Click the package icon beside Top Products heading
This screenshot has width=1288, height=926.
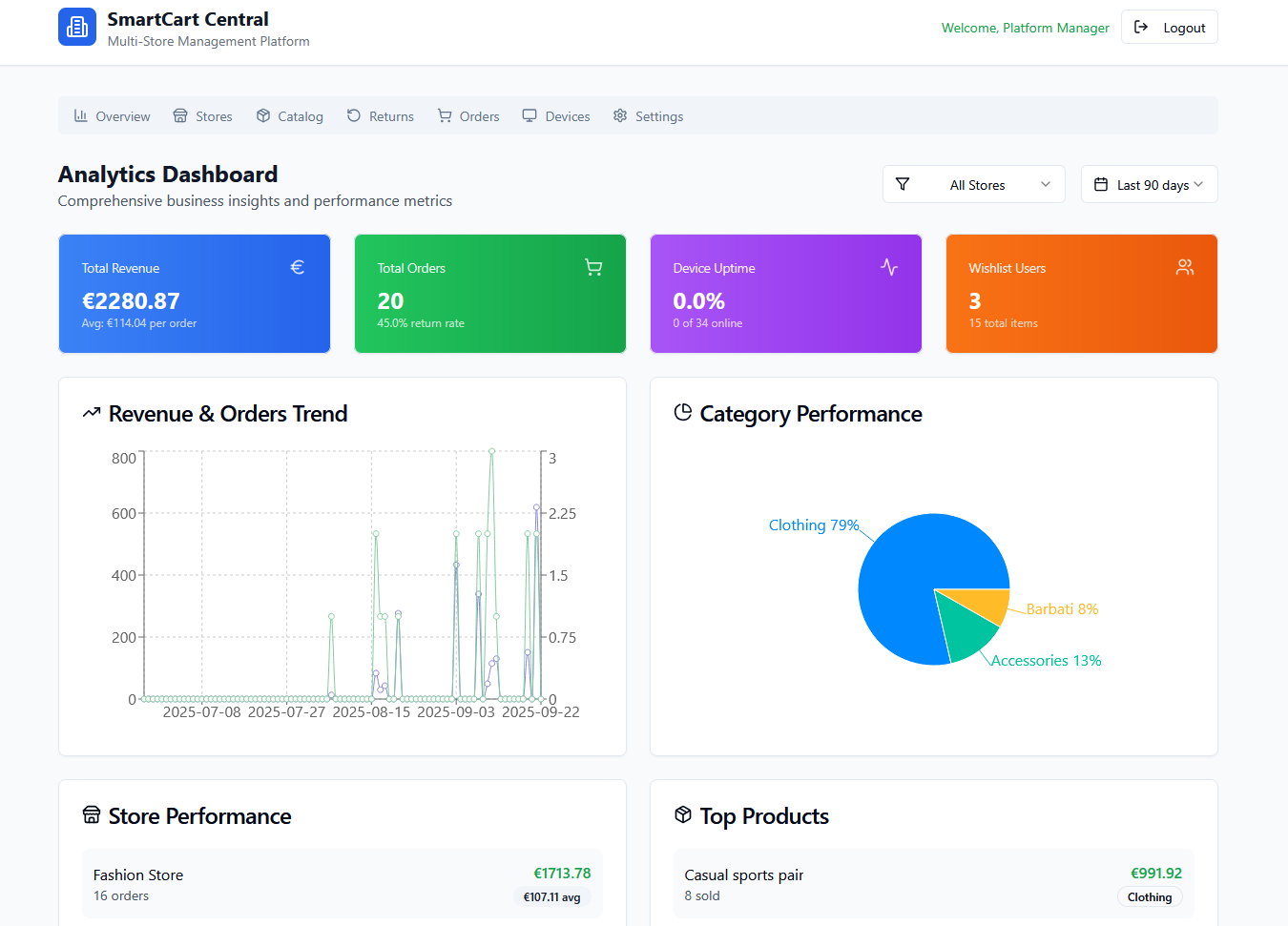point(683,815)
